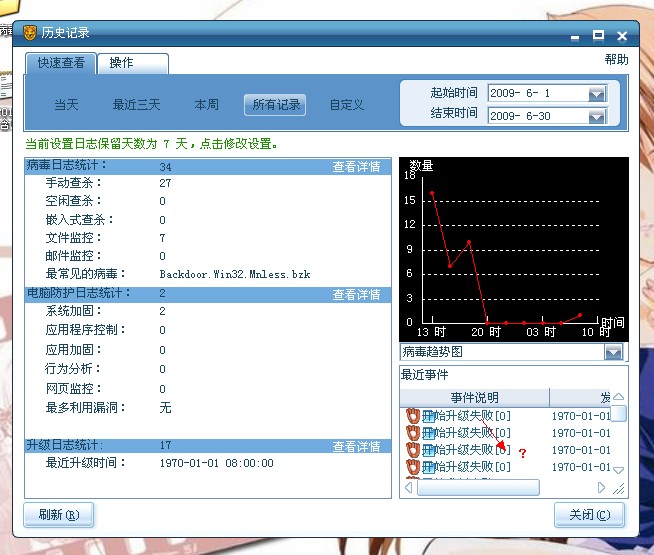Click the glove icon on second upgrade-failed event

click(x=413, y=433)
